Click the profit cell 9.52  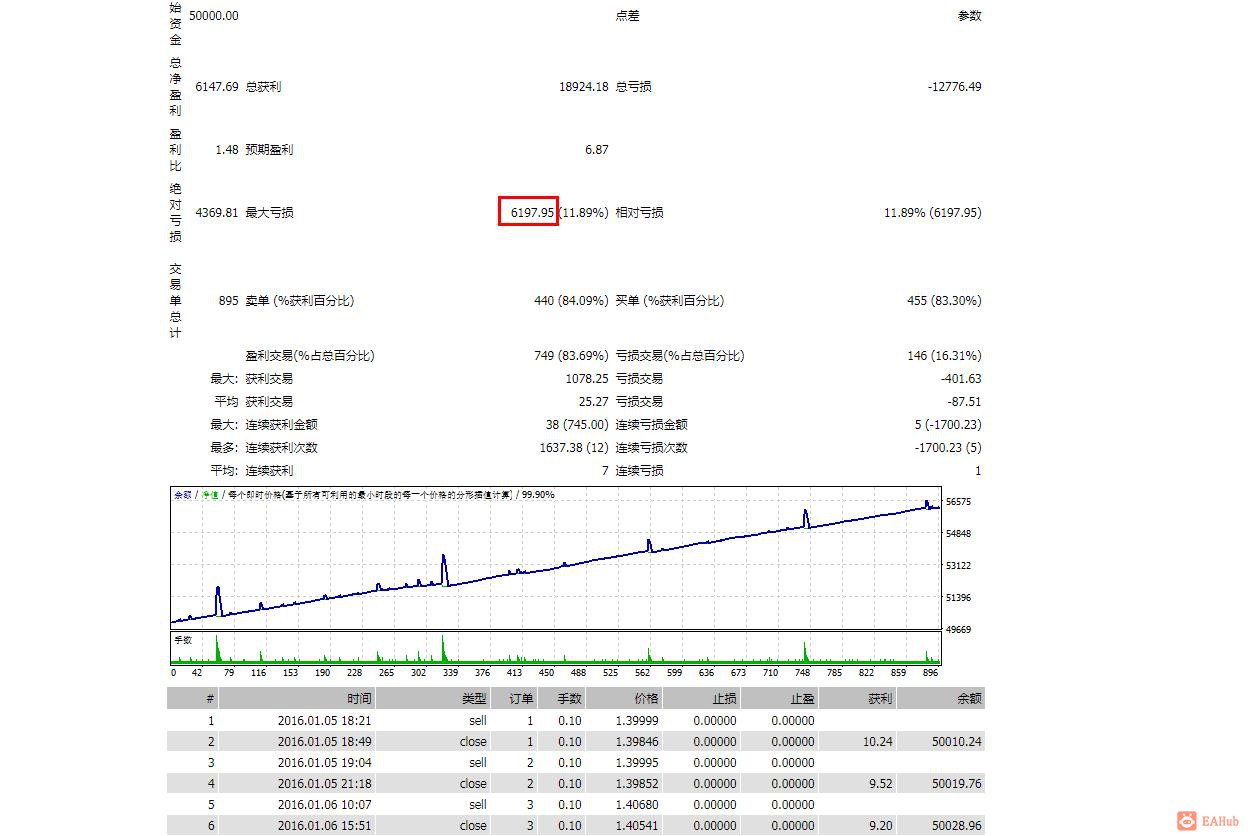click(x=881, y=784)
